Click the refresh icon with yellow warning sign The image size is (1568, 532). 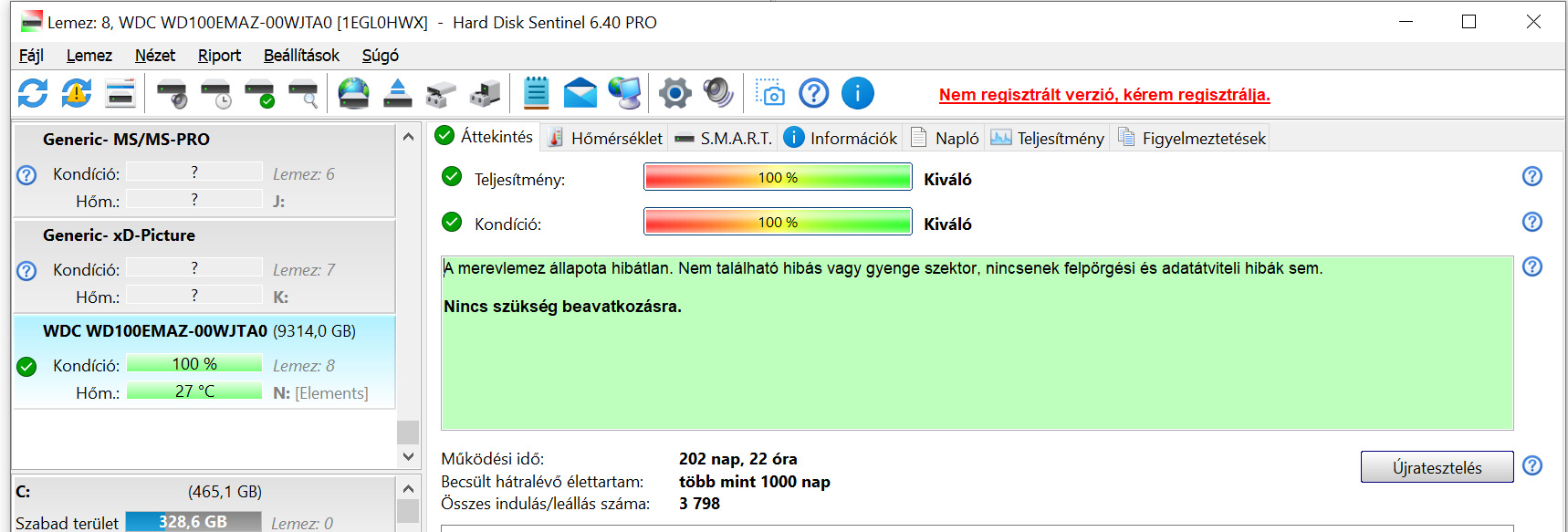pos(77,93)
